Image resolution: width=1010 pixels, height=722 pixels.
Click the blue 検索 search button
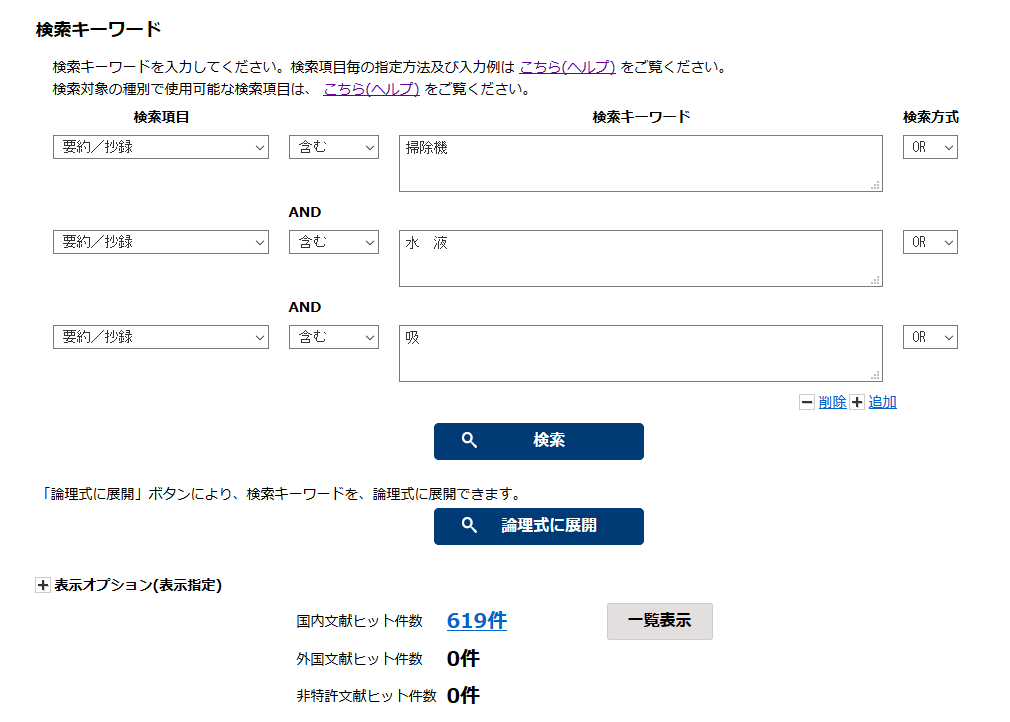coord(538,441)
